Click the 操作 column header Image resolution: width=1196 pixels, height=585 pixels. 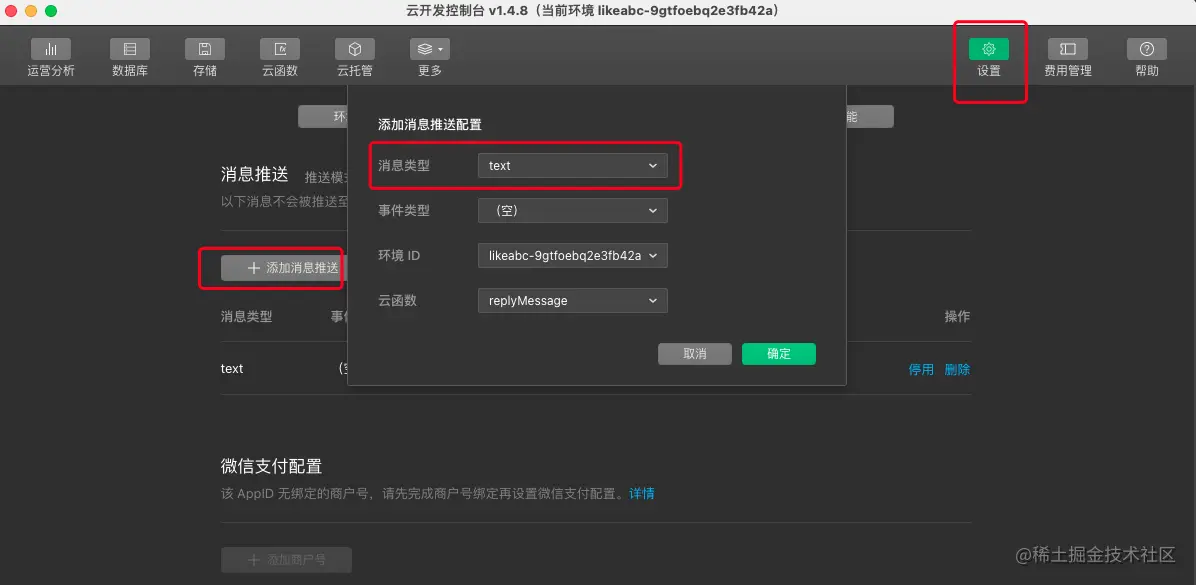pyautogui.click(x=957, y=317)
